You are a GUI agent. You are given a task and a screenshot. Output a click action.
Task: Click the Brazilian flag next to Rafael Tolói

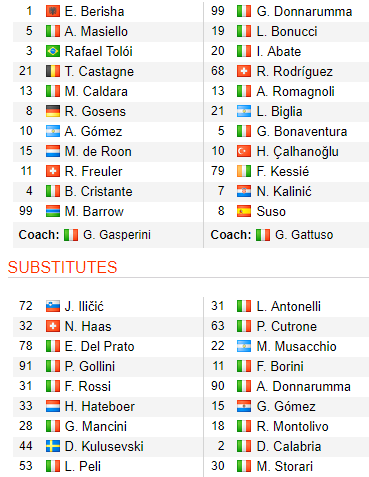[53, 51]
